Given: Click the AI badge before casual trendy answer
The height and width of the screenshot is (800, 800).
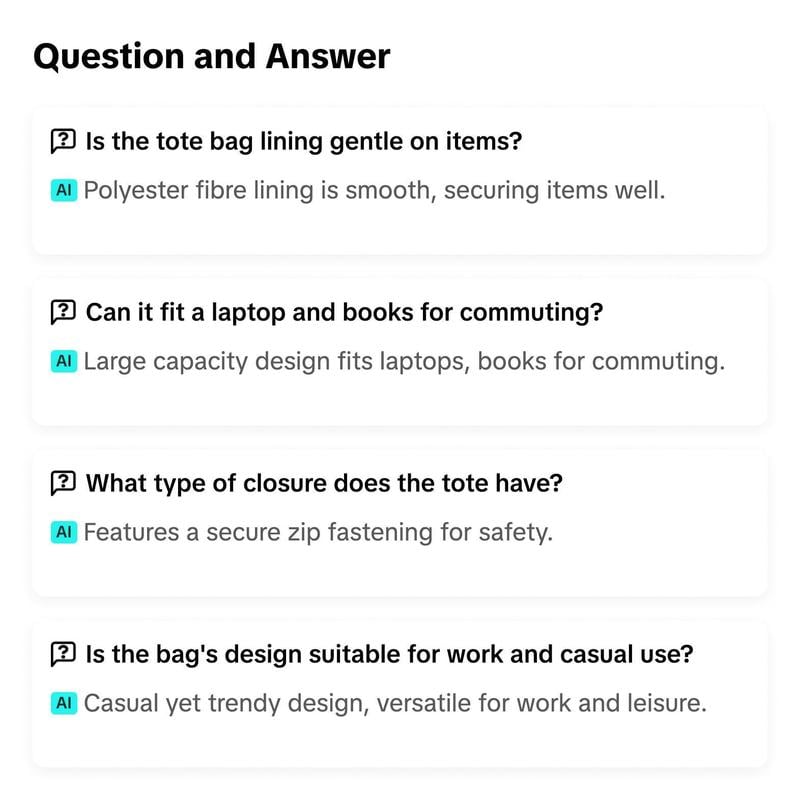Looking at the screenshot, I should click(x=63, y=703).
